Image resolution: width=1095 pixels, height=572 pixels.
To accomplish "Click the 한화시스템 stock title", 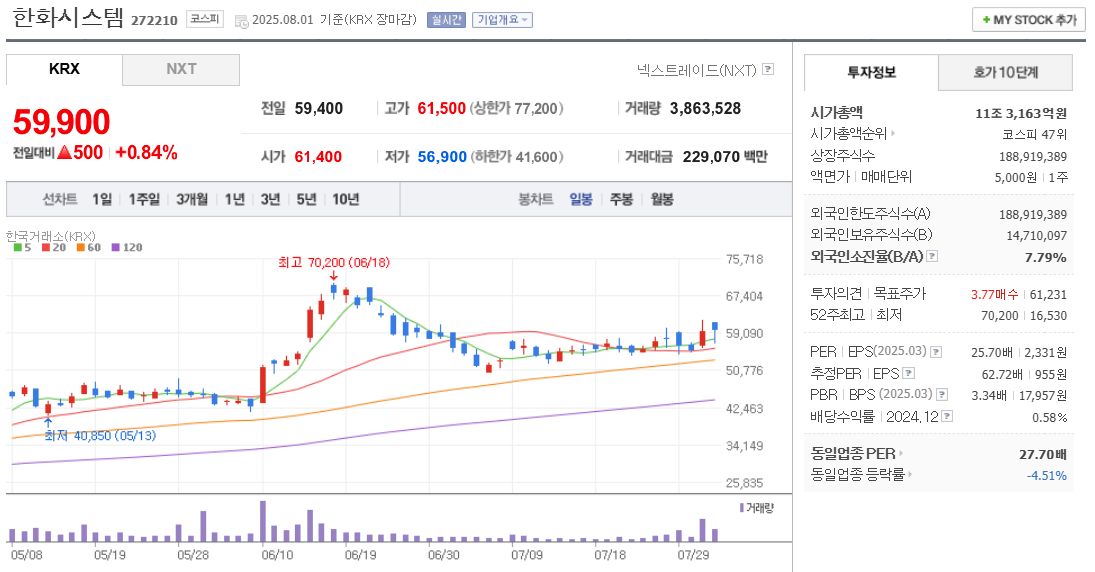I will tap(68, 17).
